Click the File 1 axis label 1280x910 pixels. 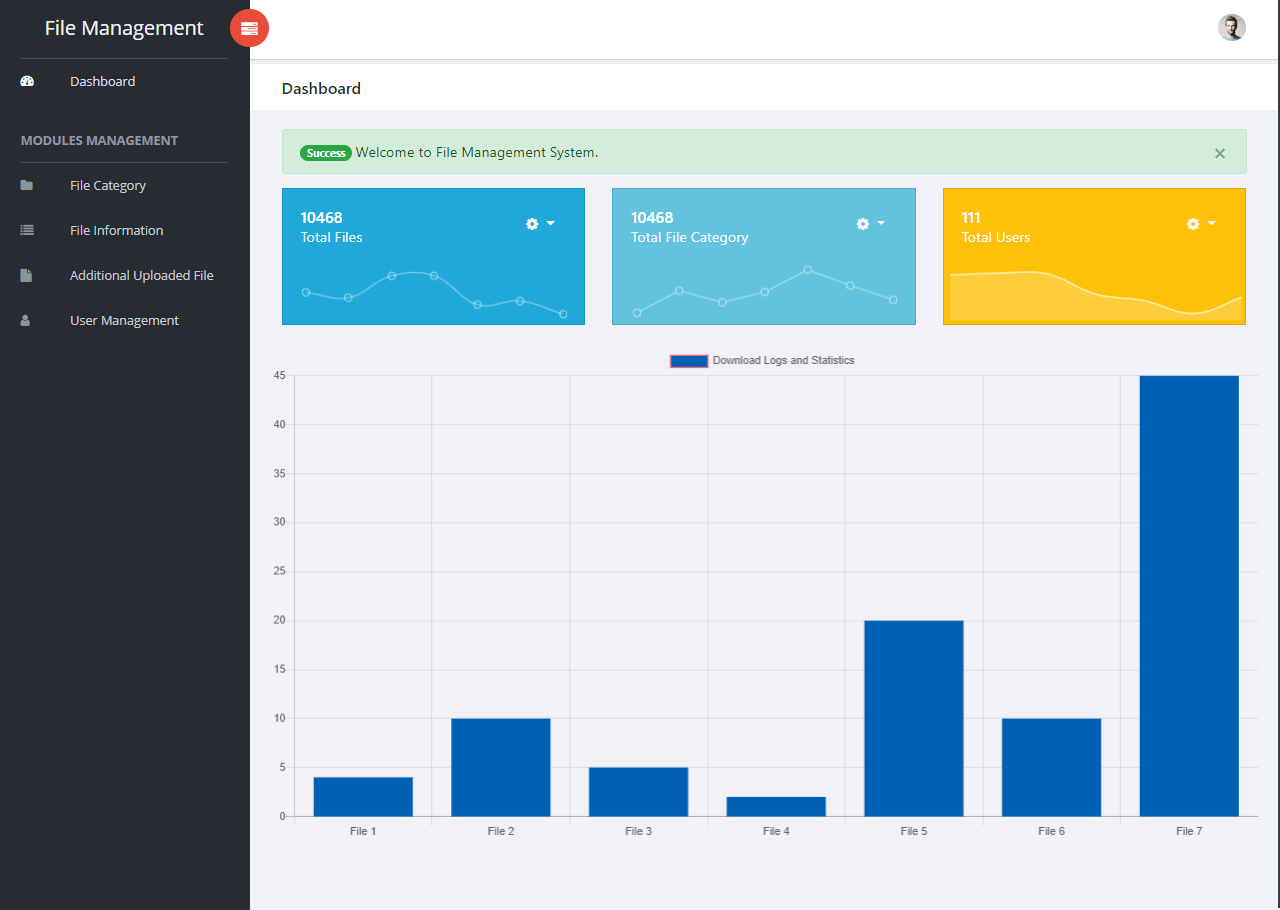click(363, 831)
